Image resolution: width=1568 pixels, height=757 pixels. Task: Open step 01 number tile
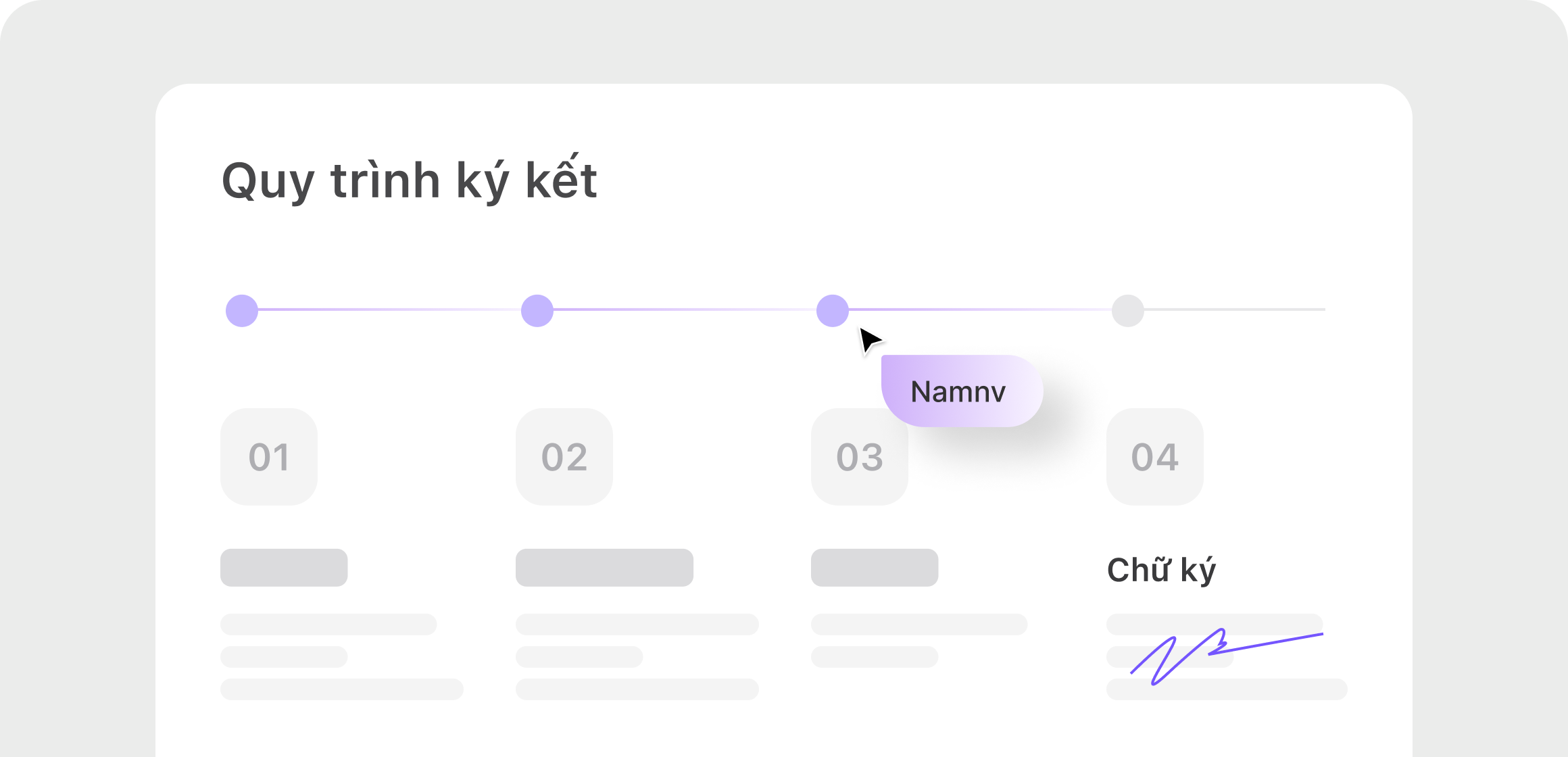pos(269,457)
